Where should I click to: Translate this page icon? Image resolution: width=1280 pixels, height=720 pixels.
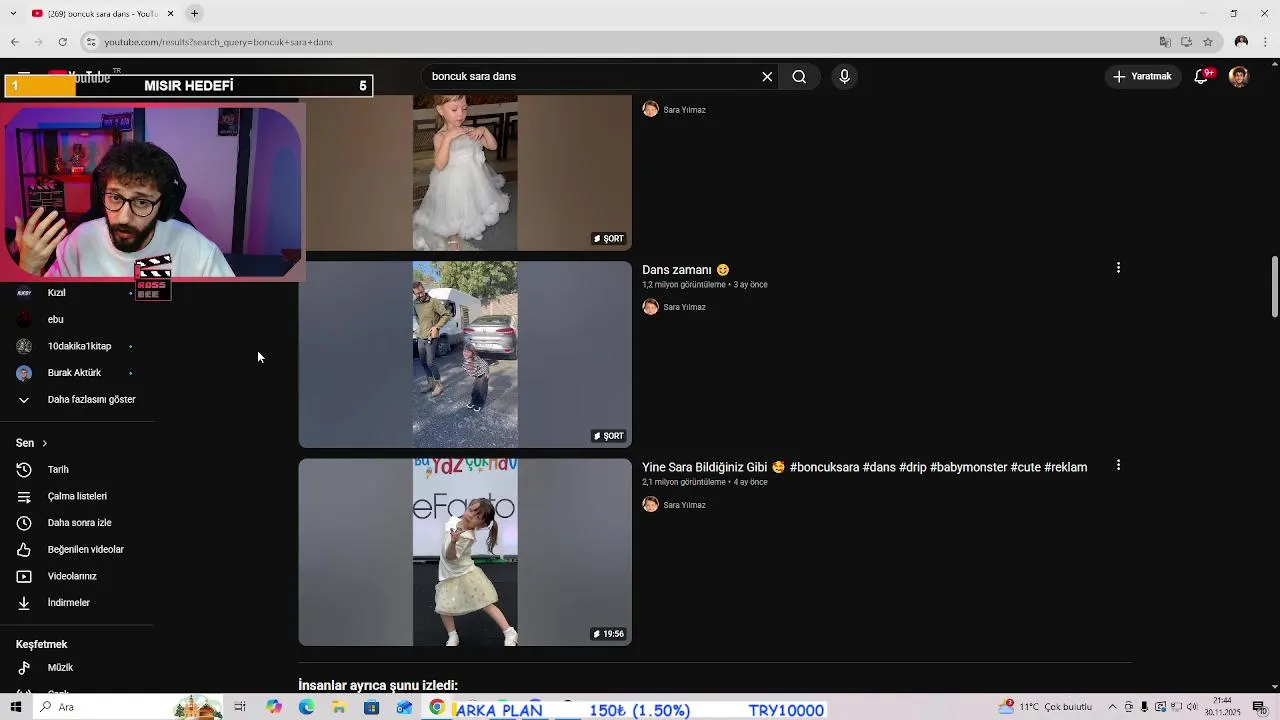(x=1165, y=42)
